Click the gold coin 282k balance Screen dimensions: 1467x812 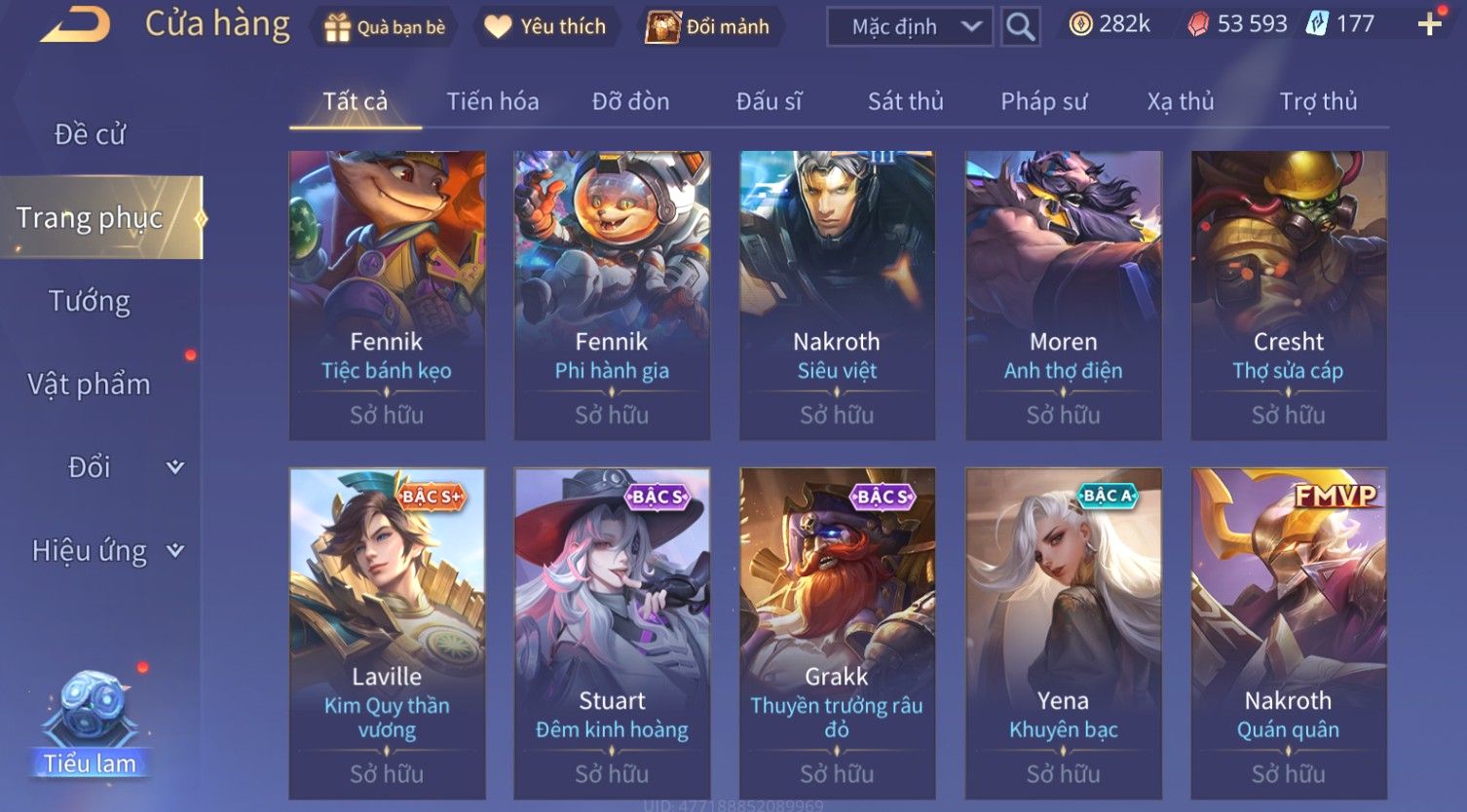coord(1110,24)
